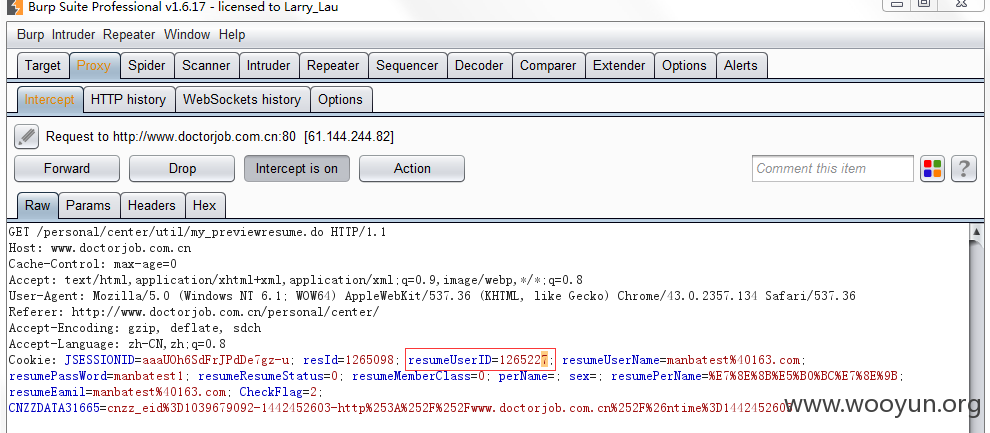View the Alerts tab
Image resolution: width=990 pixels, height=433 pixels.
(x=741, y=66)
